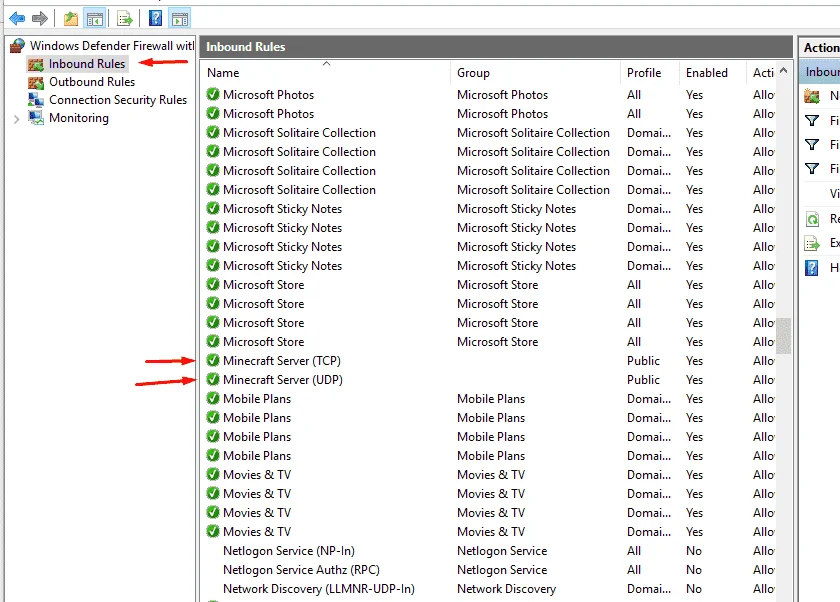This screenshot has width=840, height=602.
Task: Click the Export List toolbar icon
Action: [x=124, y=19]
